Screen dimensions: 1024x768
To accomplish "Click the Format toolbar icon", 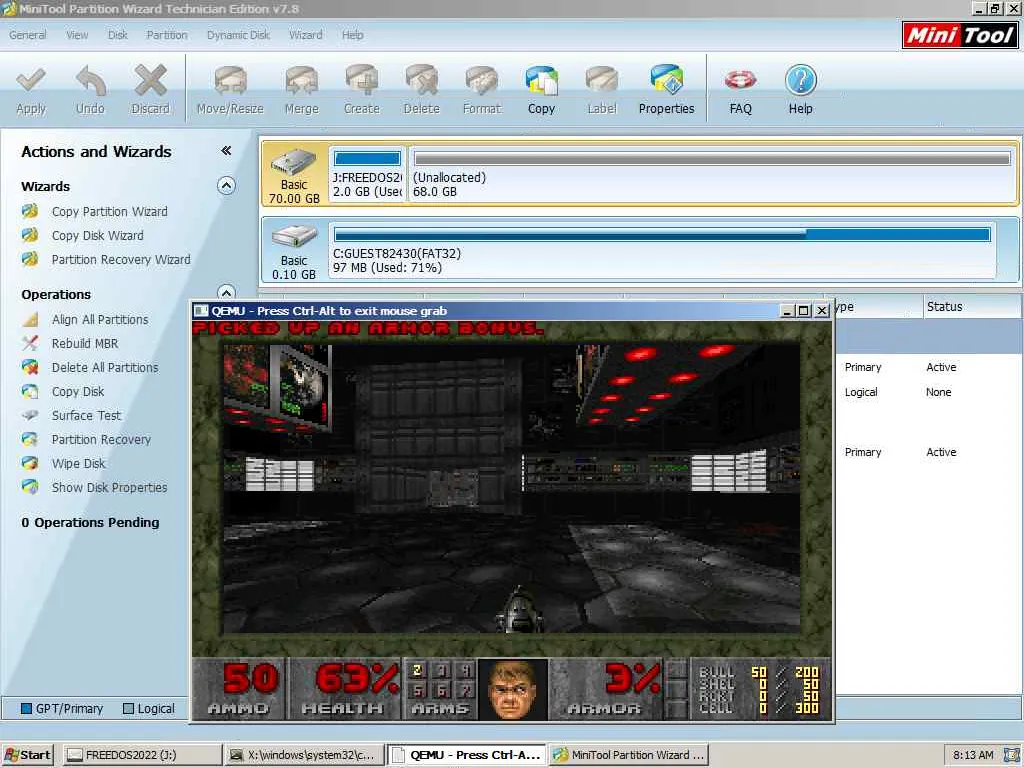I will [481, 80].
